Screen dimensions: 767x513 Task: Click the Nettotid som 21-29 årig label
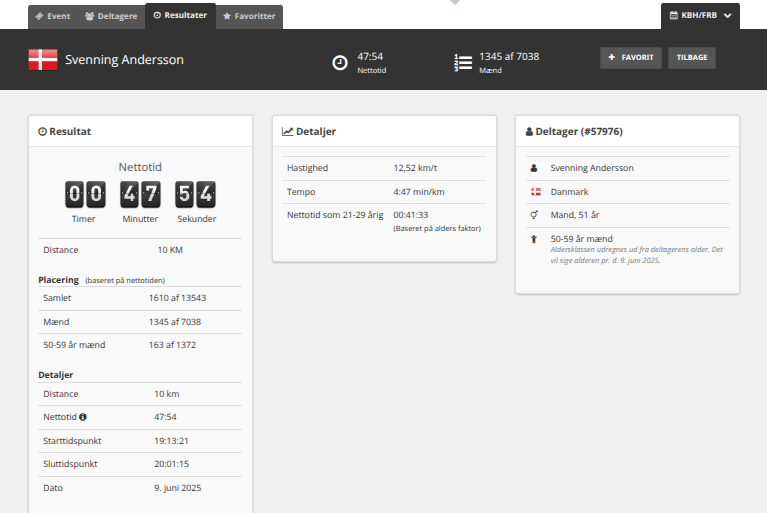(x=335, y=215)
